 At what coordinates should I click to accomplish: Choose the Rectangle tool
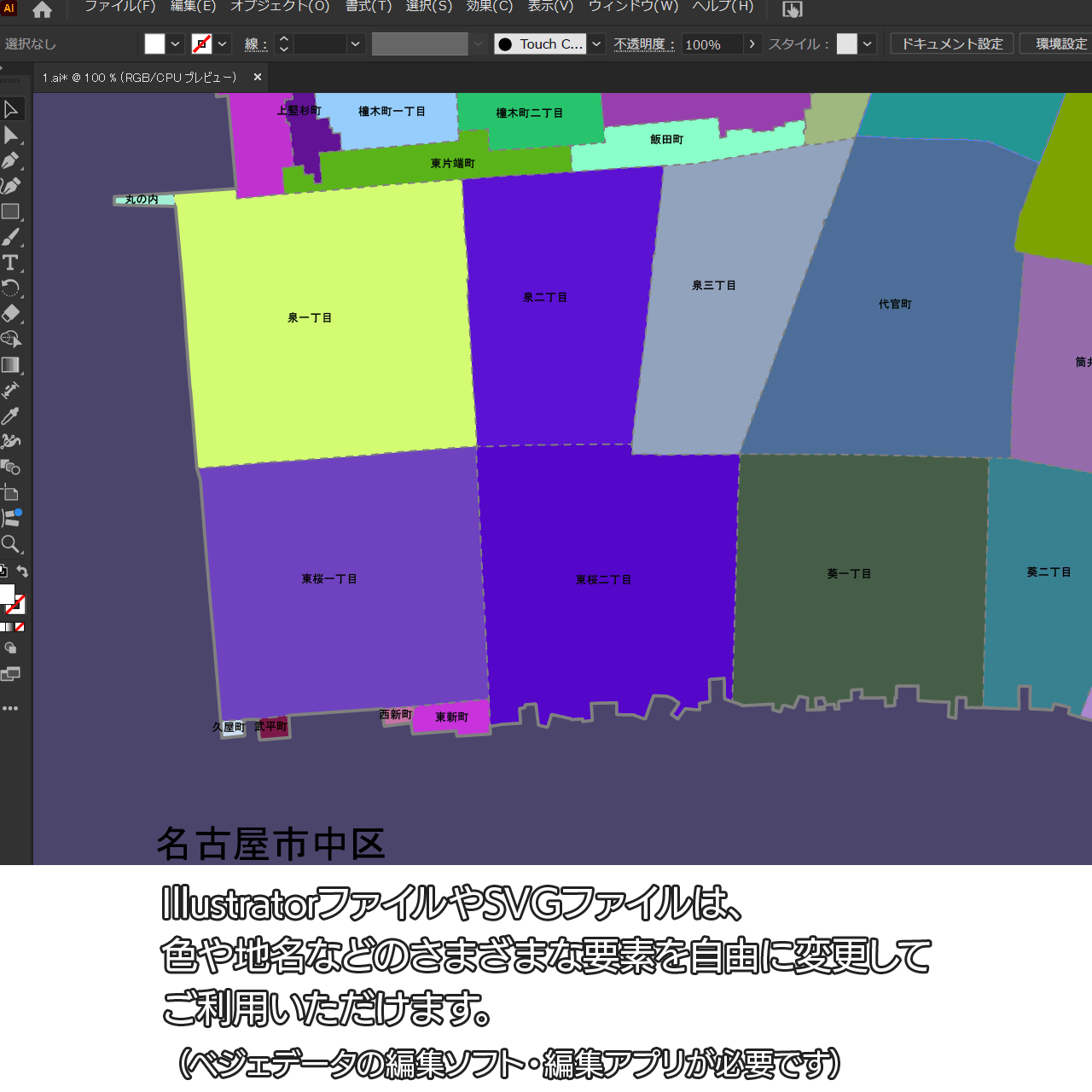click(11, 212)
